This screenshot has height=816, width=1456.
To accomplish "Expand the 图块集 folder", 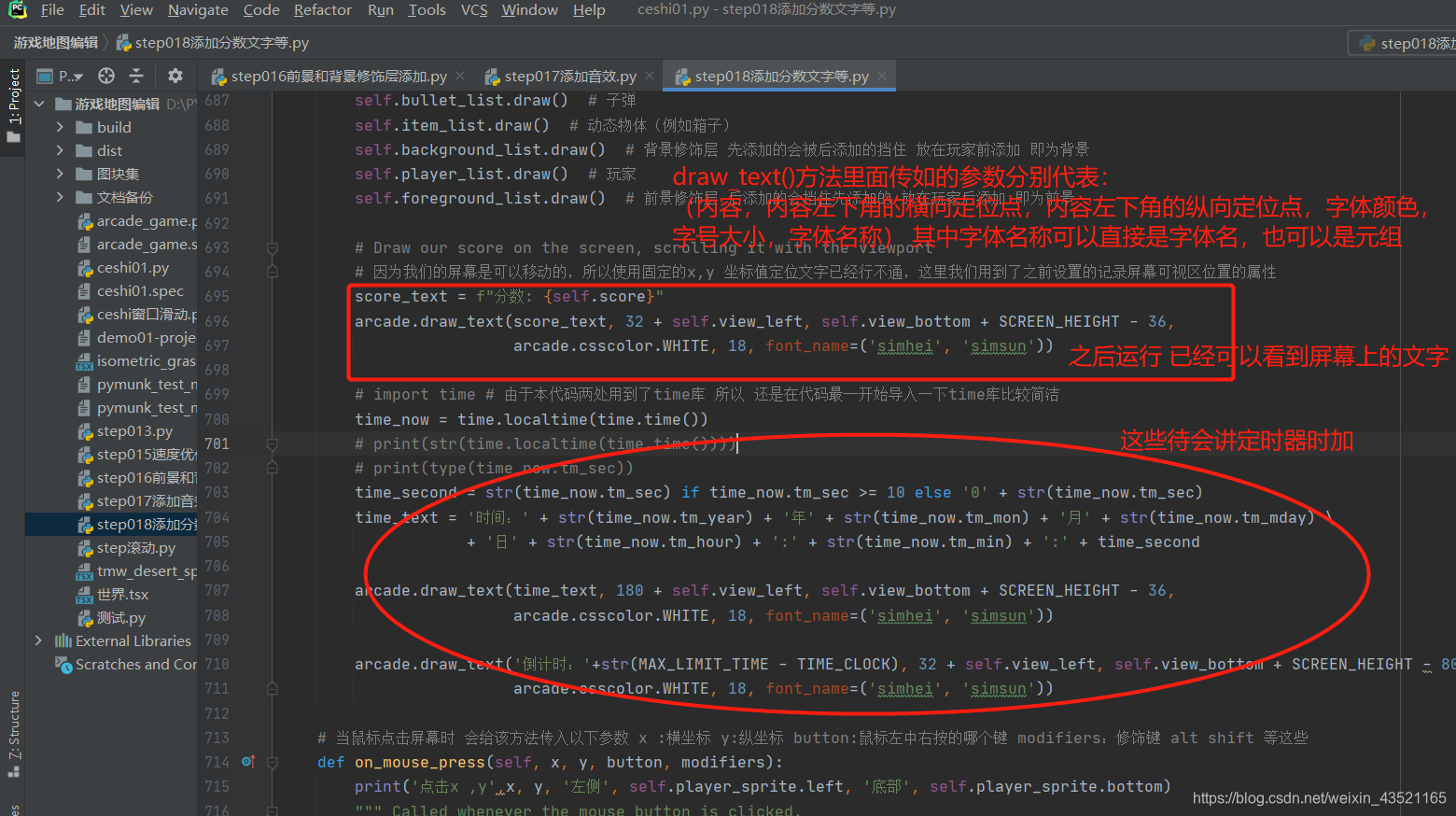I will (60, 174).
